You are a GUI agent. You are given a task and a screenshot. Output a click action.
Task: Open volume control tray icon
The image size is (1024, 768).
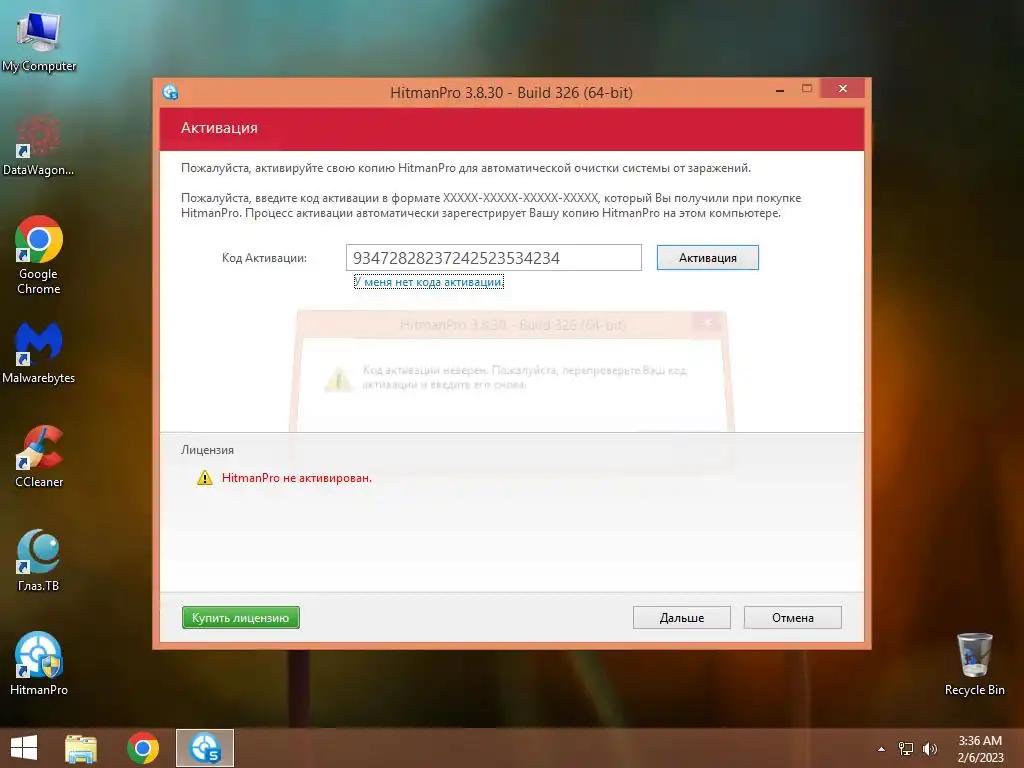929,749
